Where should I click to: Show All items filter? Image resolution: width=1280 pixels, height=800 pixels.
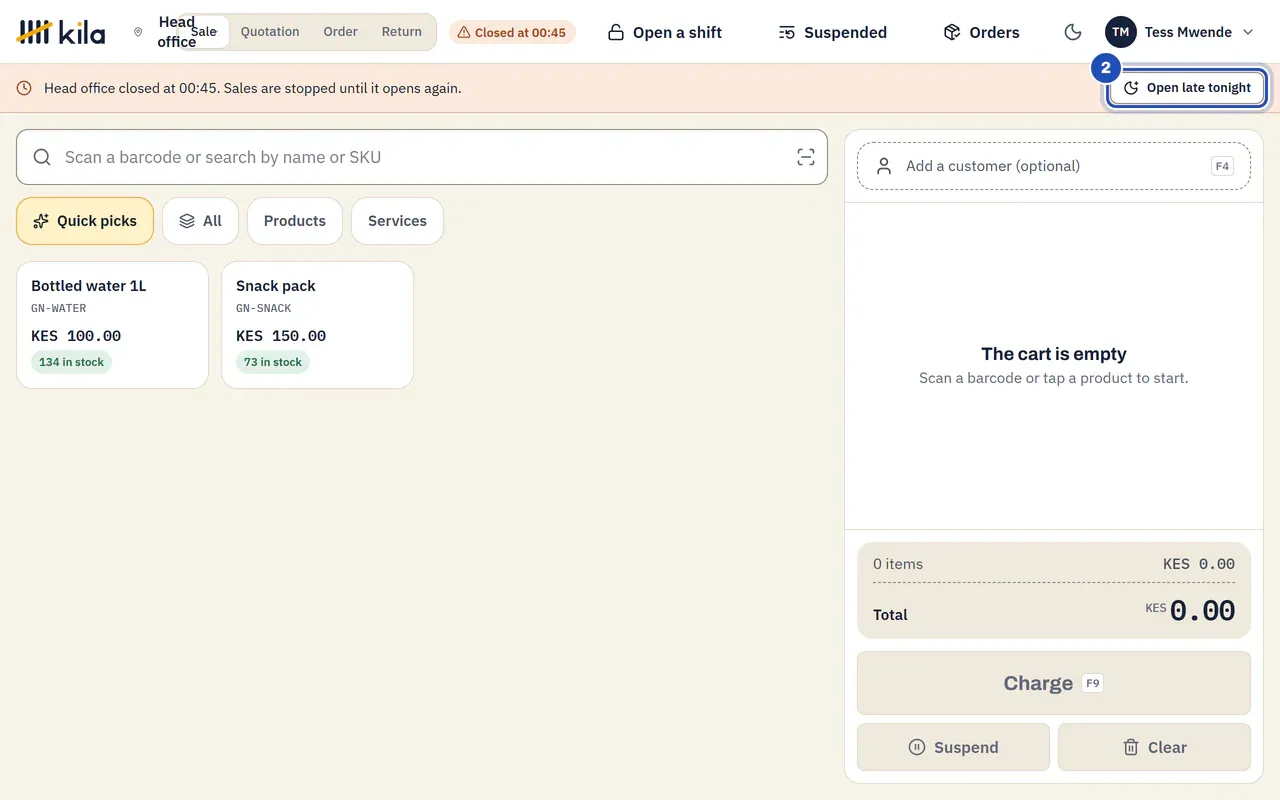point(200,221)
